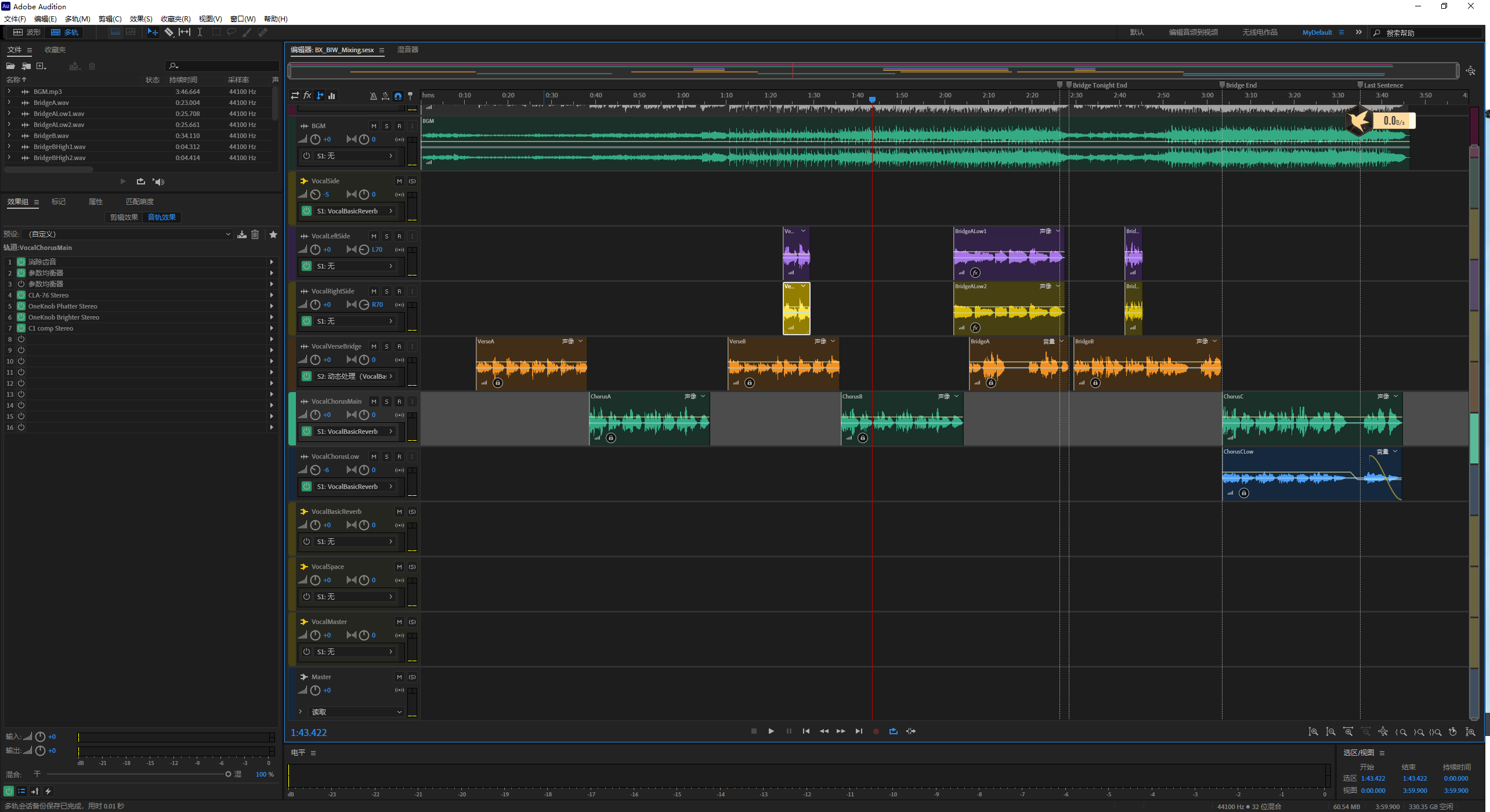Click the Open File folder icon
Screen dimensions: 1490x812
(x=10, y=66)
